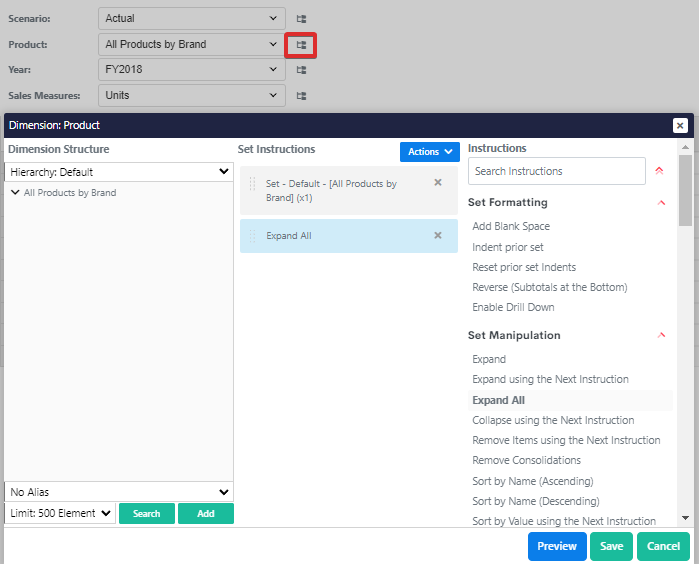Open subset editor icon beside Year
The image size is (699, 564).
click(x=301, y=70)
